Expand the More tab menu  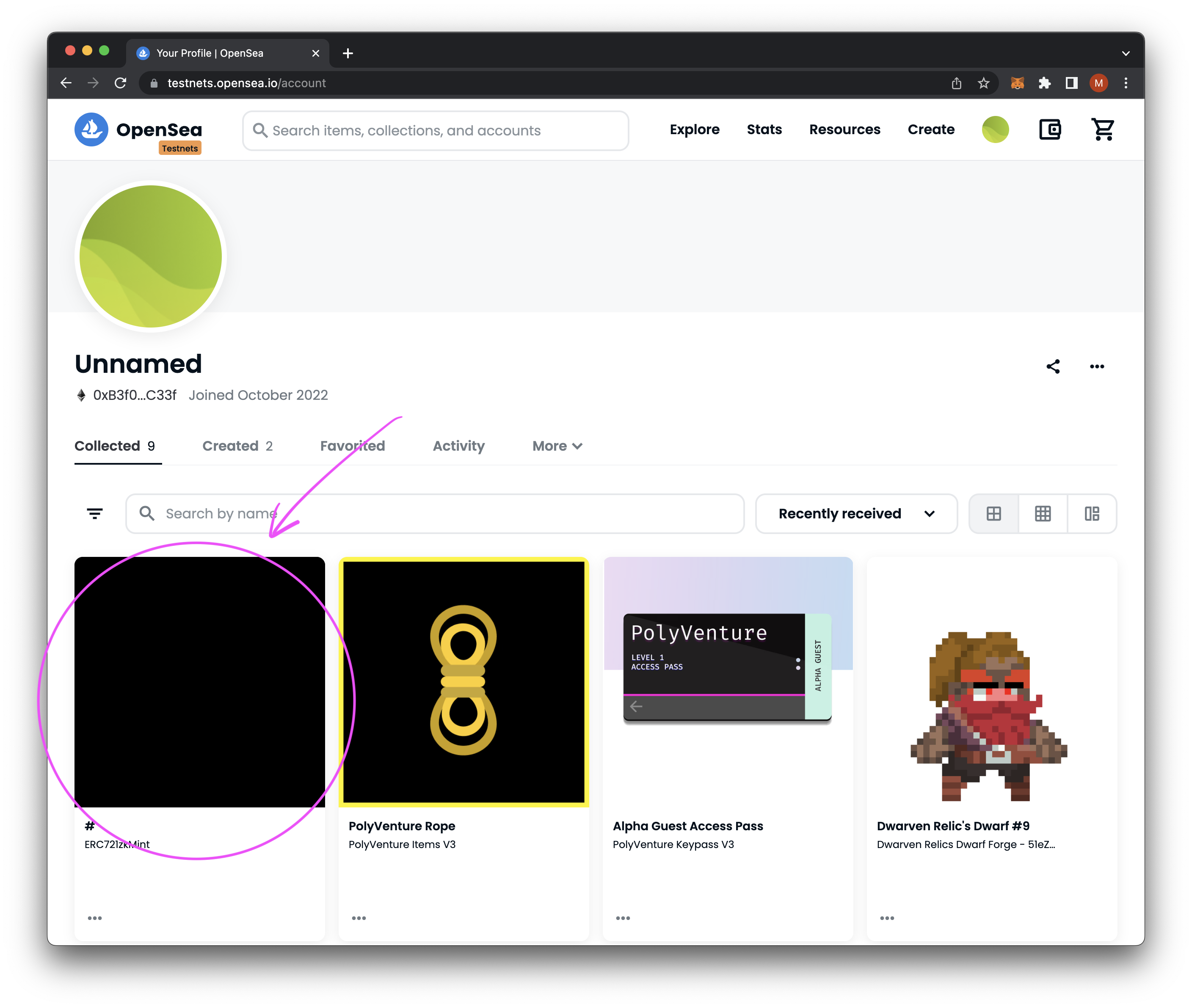click(557, 446)
